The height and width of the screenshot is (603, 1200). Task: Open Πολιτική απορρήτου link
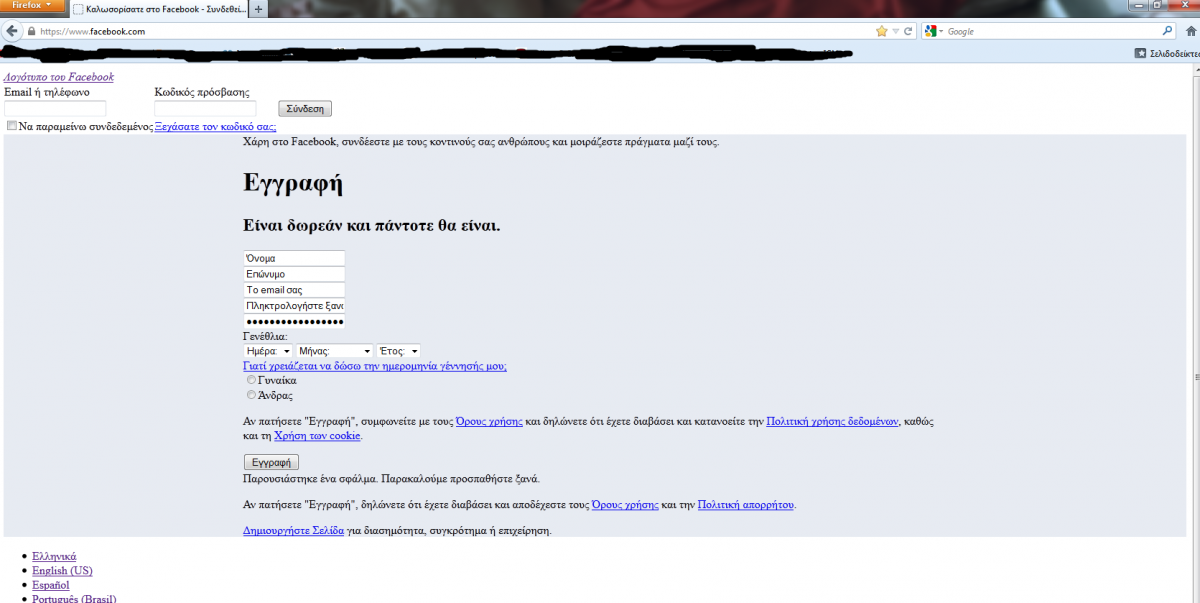pyautogui.click(x=746, y=505)
